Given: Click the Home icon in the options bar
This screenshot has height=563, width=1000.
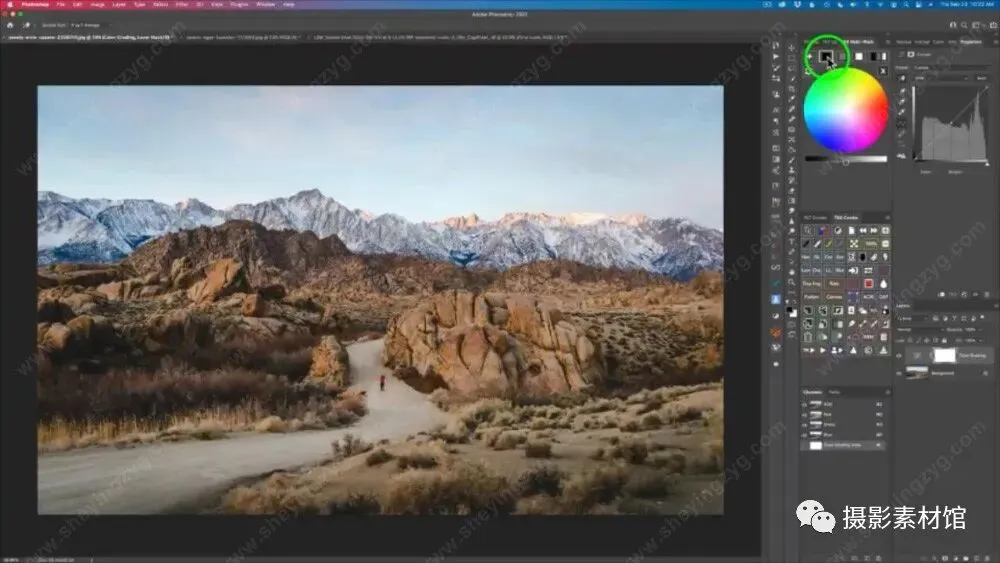Looking at the screenshot, I should (x=10, y=25).
